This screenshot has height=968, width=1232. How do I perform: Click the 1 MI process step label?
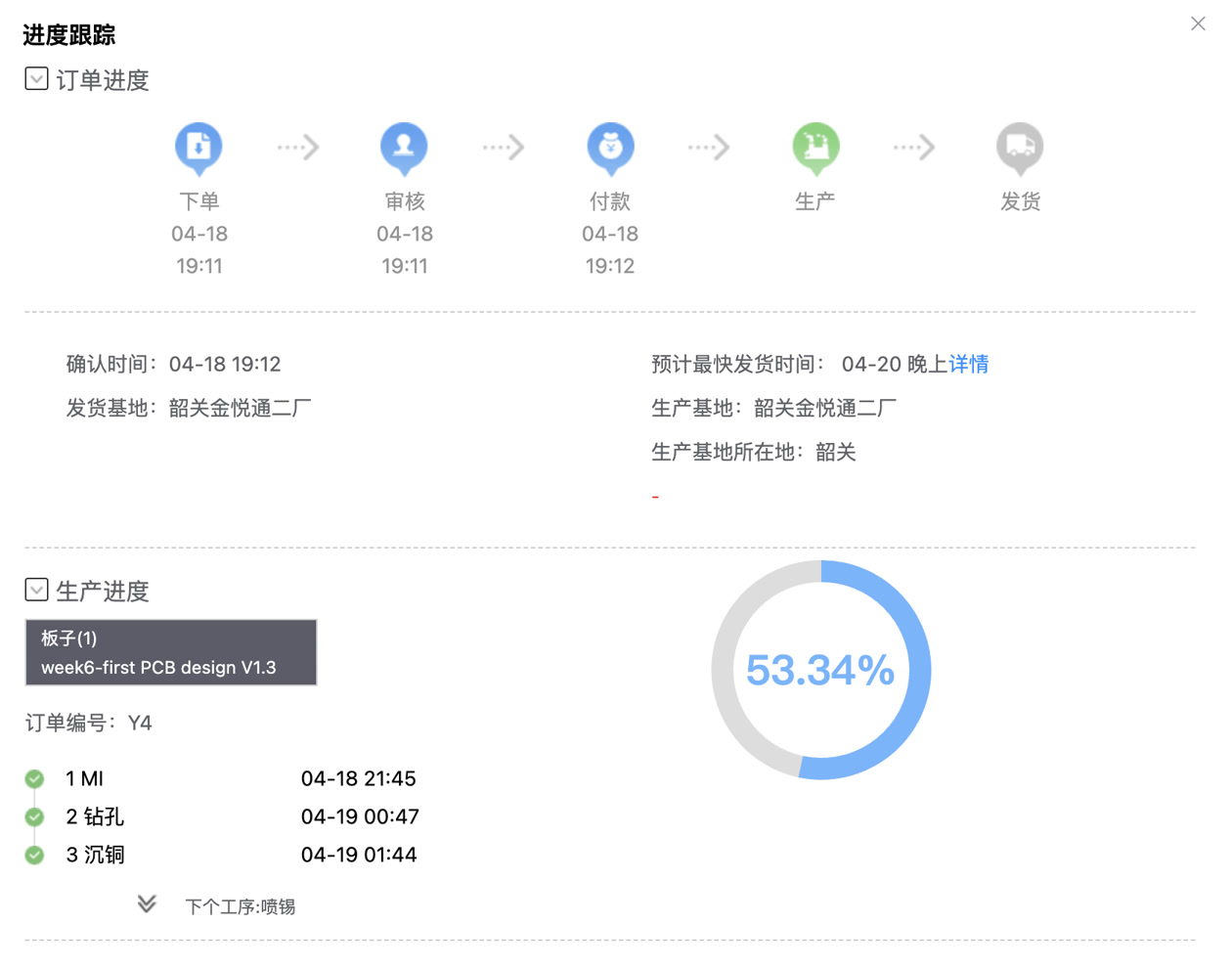coord(84,779)
